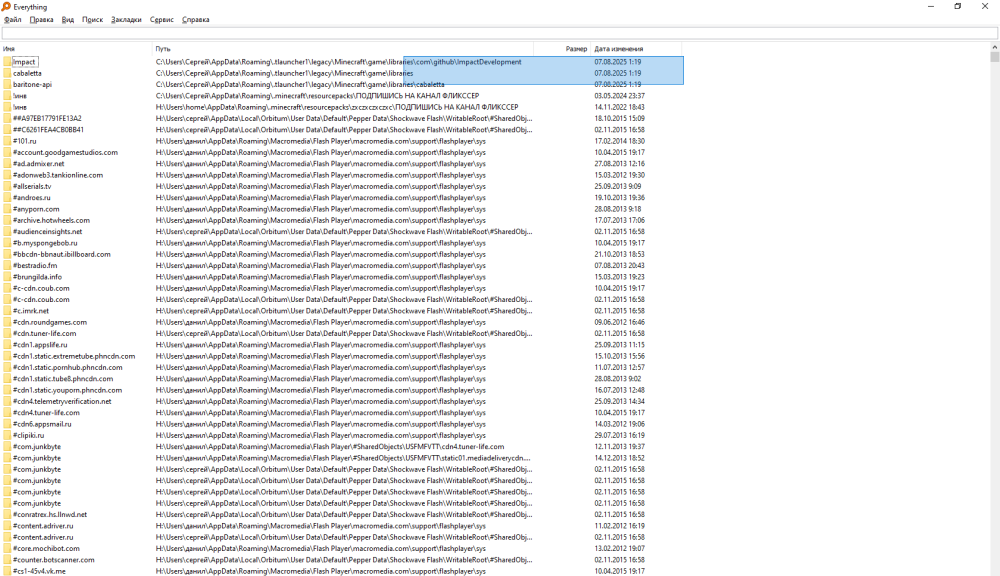Click path ending with libraries\cabaletta
This screenshot has height=576, width=1000.
click(x=300, y=84)
